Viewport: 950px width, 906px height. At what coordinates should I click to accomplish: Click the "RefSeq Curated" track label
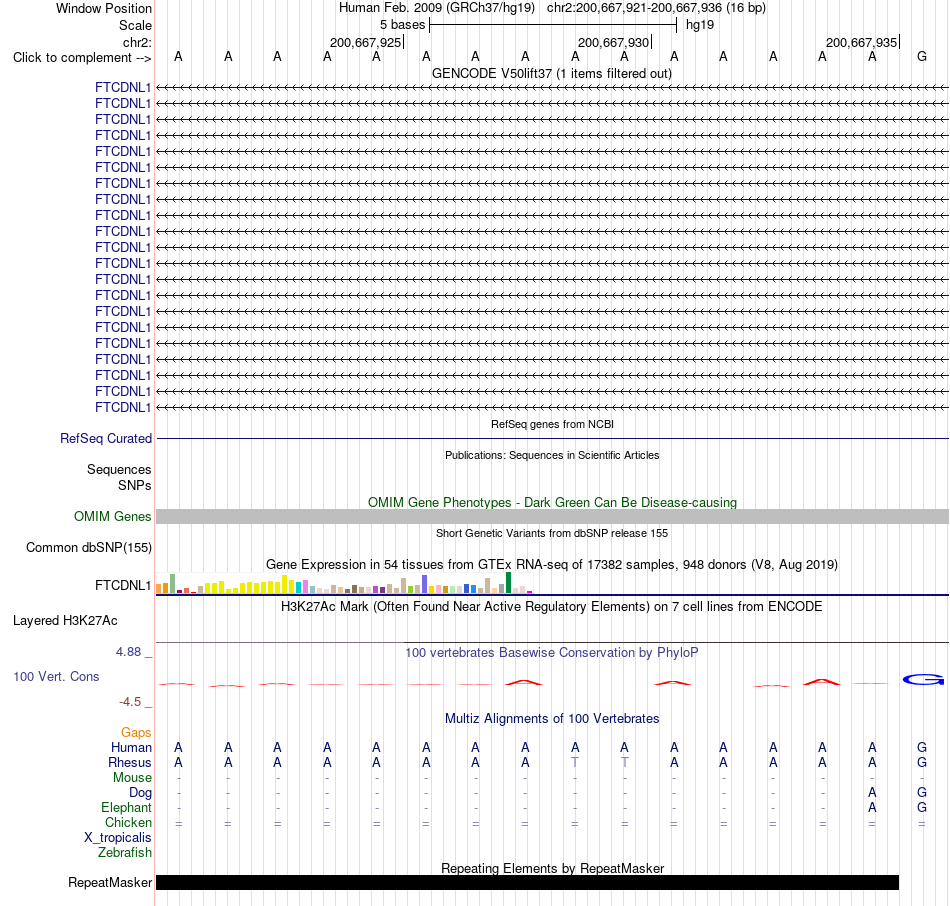coord(105,438)
